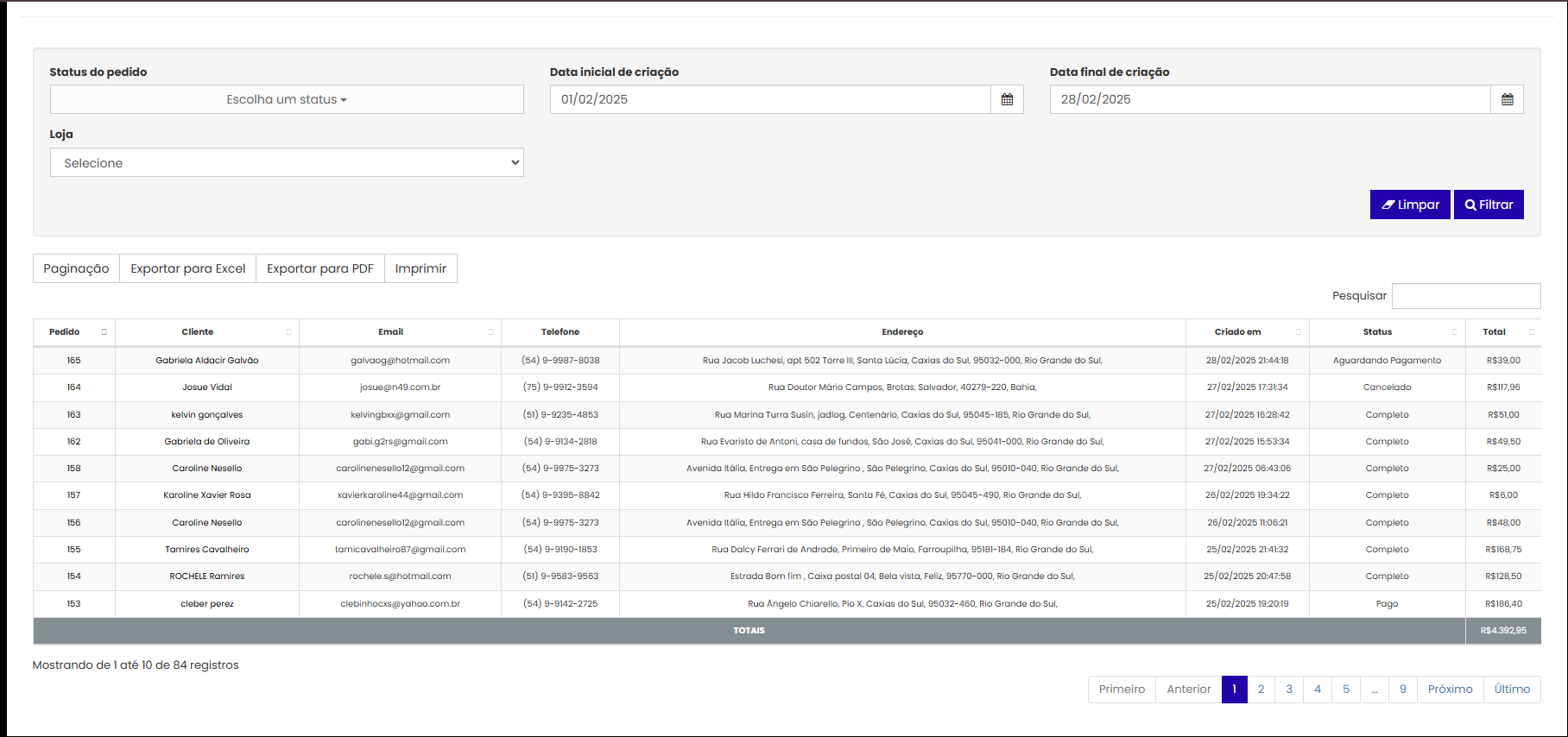Click the Filtrar button
Image resolution: width=1568 pixels, height=737 pixels.
pyautogui.click(x=1489, y=205)
